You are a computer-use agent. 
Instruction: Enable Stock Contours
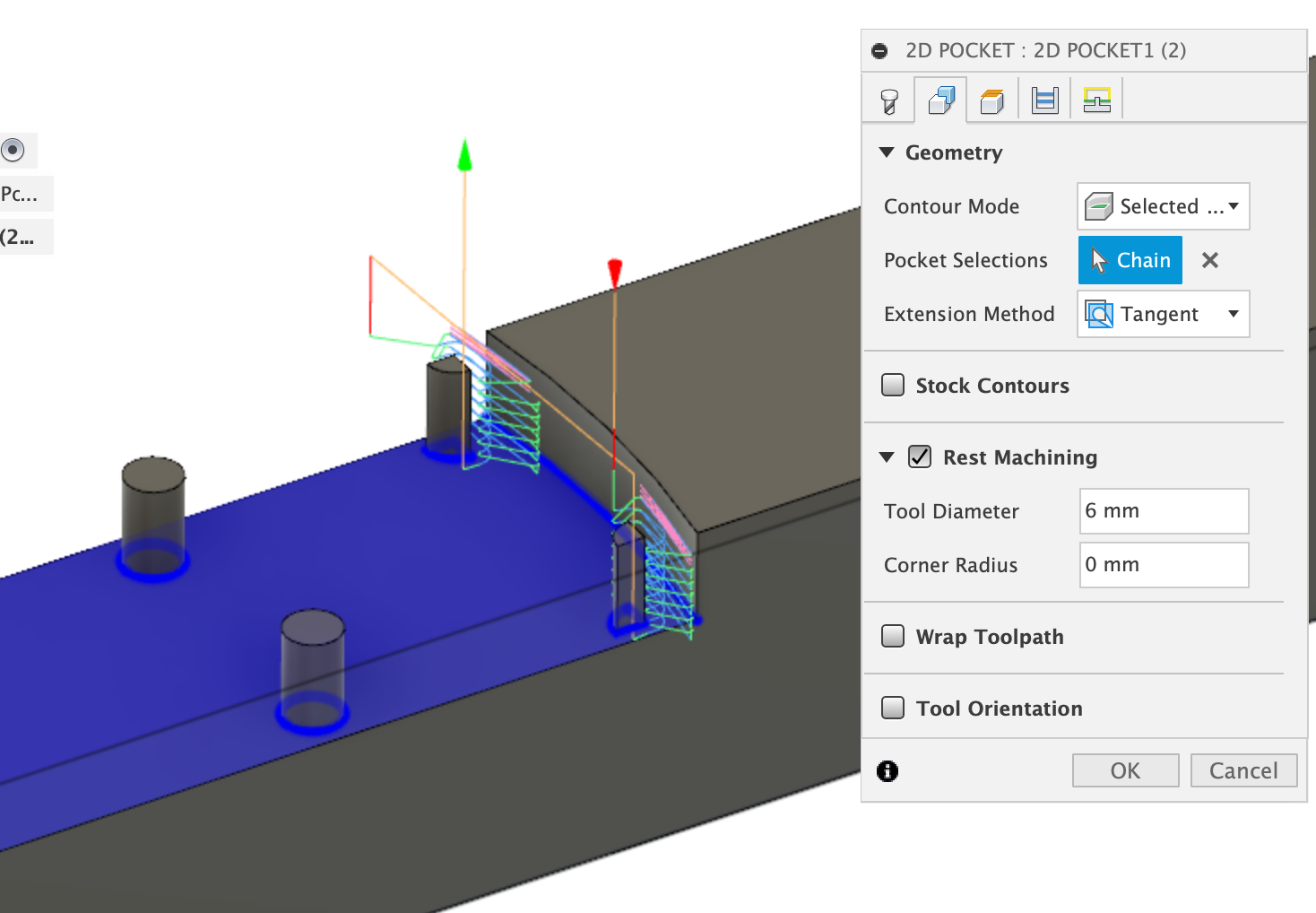[892, 384]
